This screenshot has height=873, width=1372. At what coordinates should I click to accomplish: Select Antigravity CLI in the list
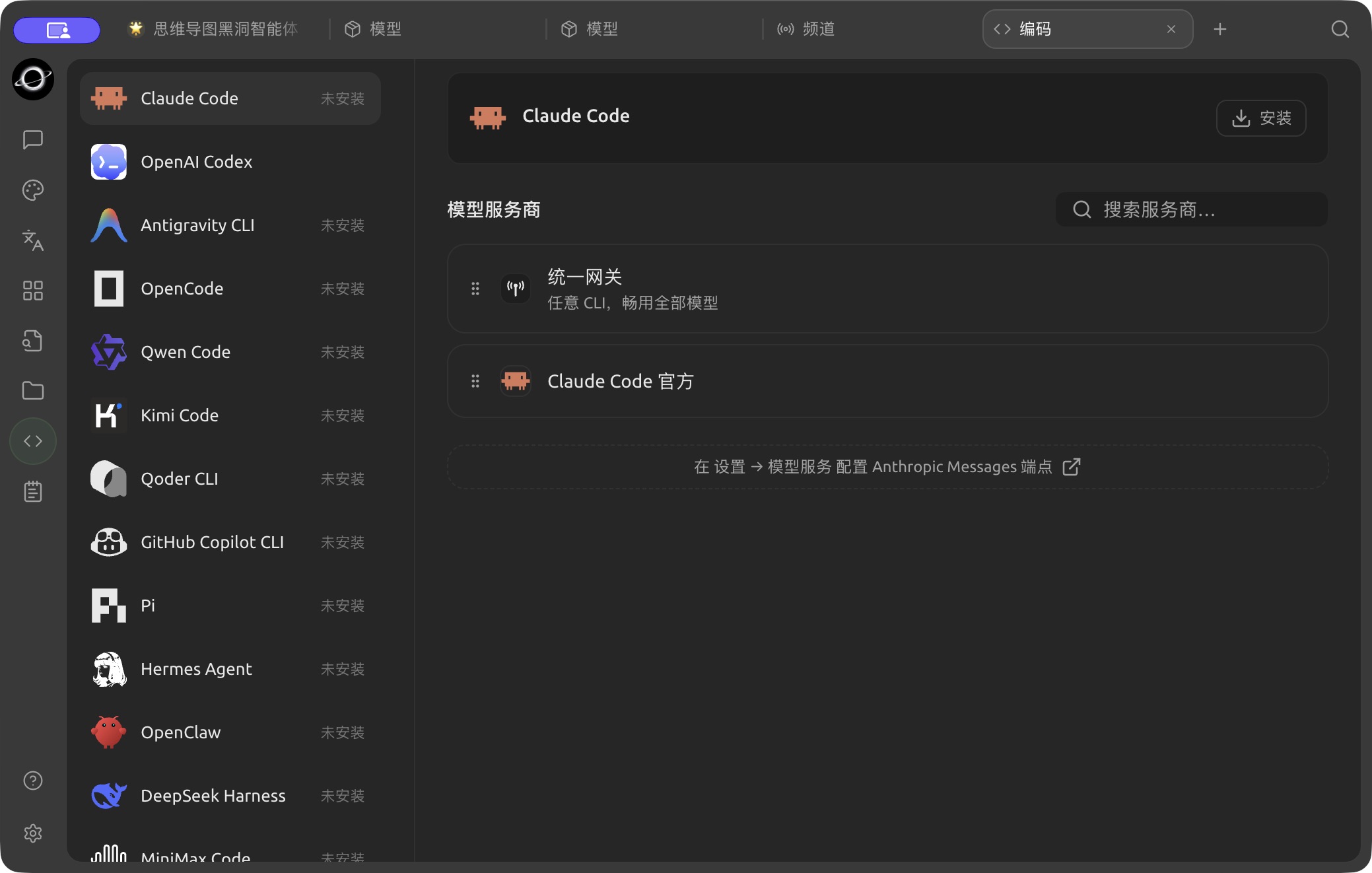point(230,225)
